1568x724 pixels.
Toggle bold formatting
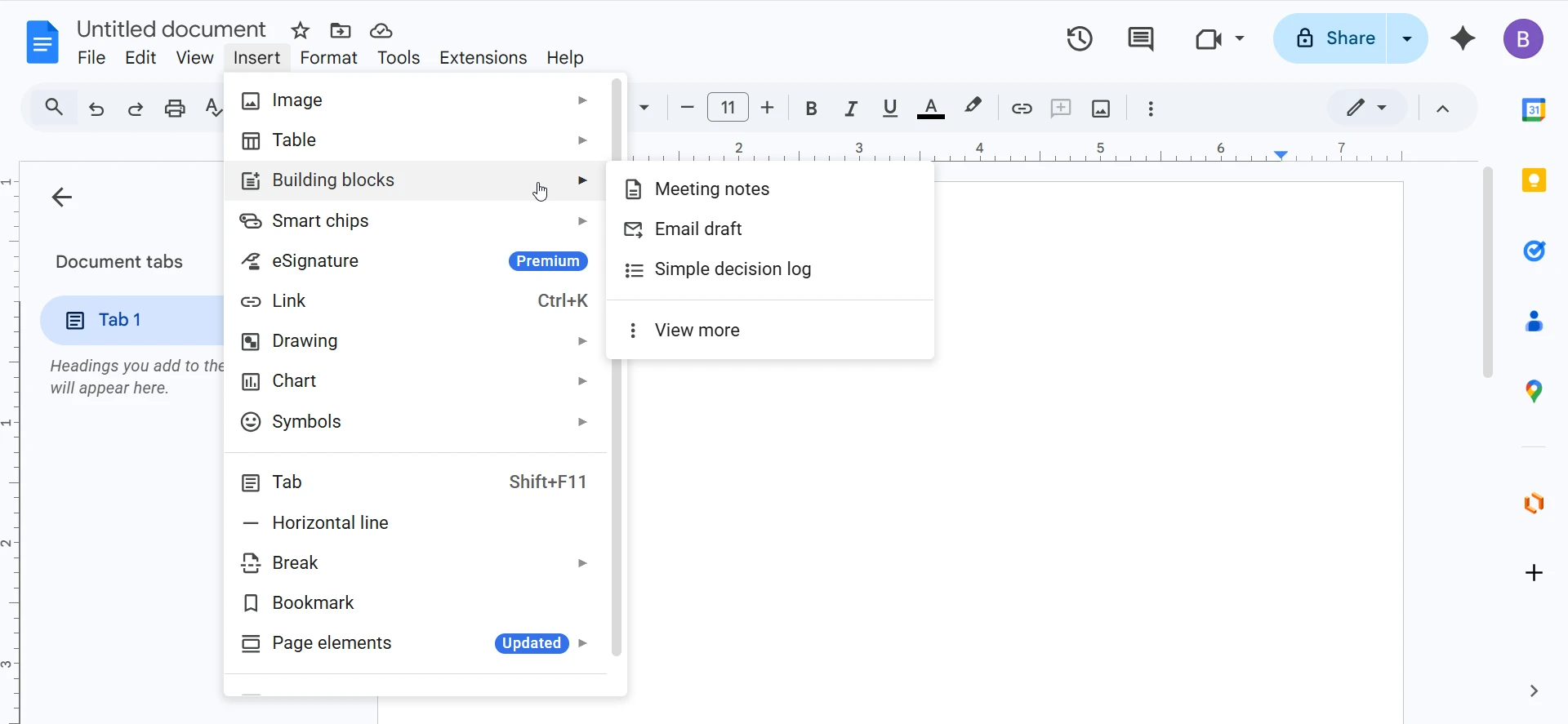pyautogui.click(x=811, y=109)
